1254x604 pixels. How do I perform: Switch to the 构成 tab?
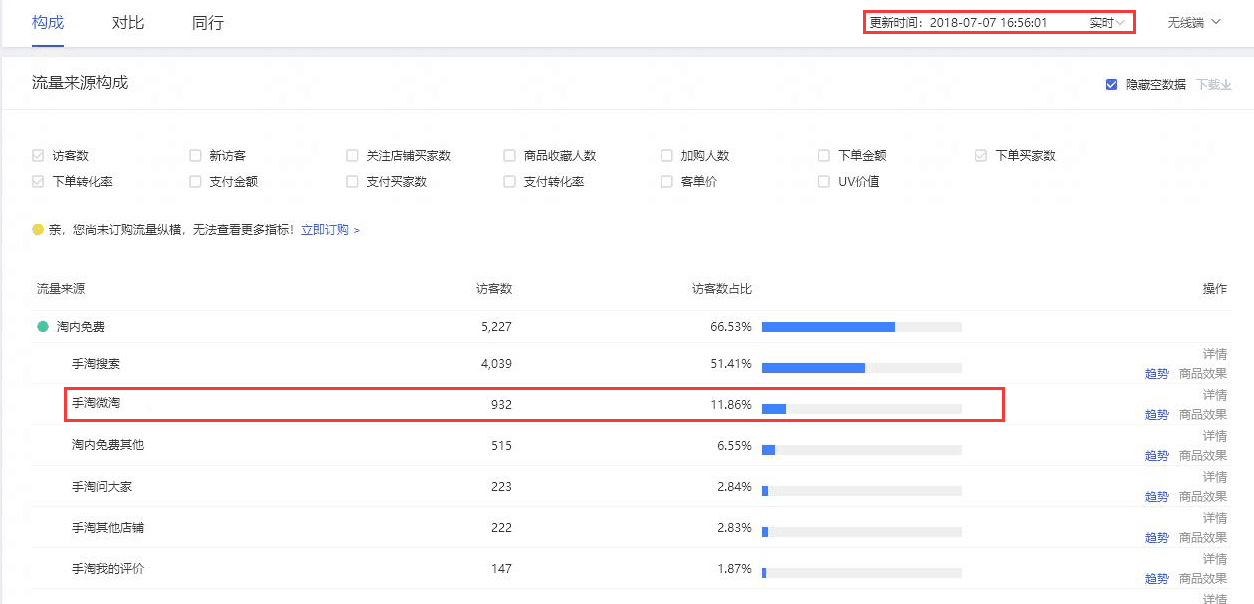(48, 22)
